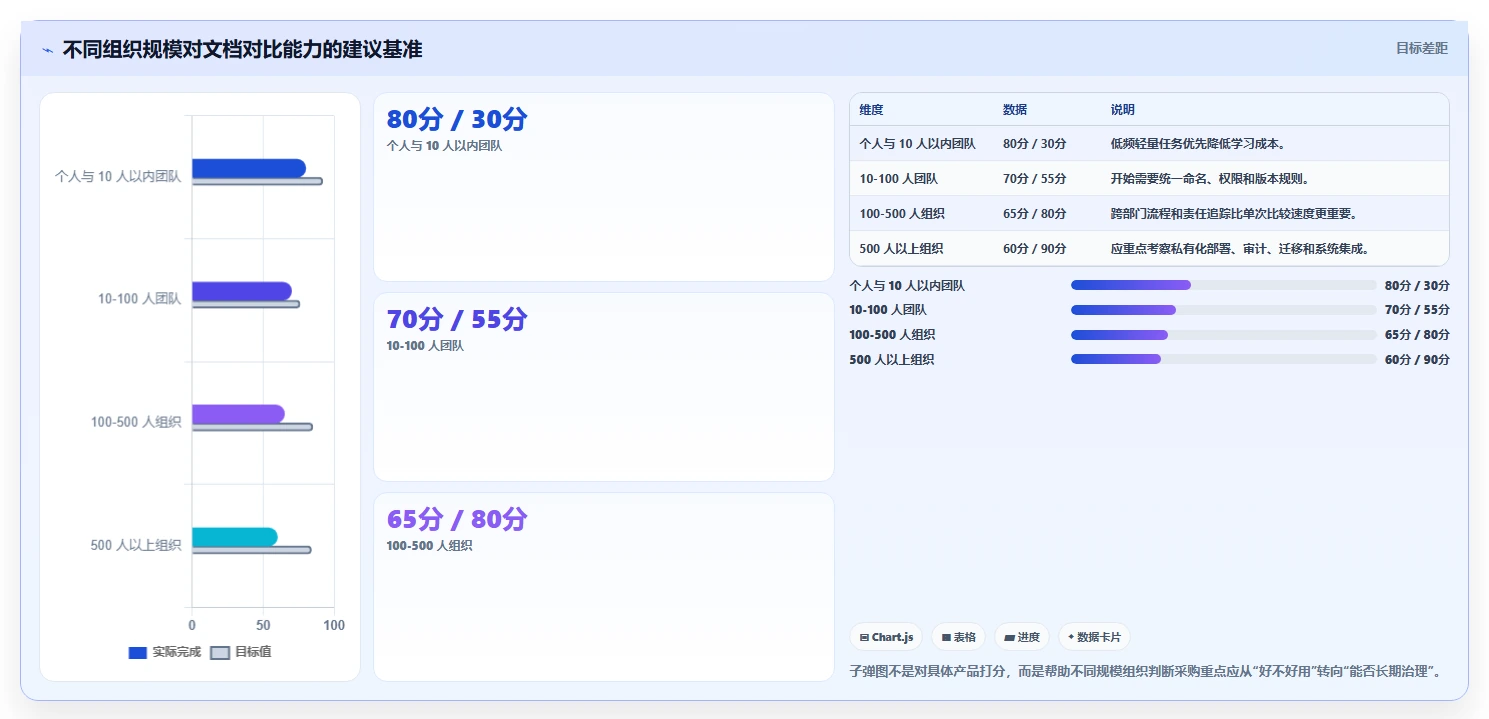The width and height of the screenshot is (1489, 719).
Task: Click the cyan bar for 500 人以上组织
Action: click(x=235, y=537)
